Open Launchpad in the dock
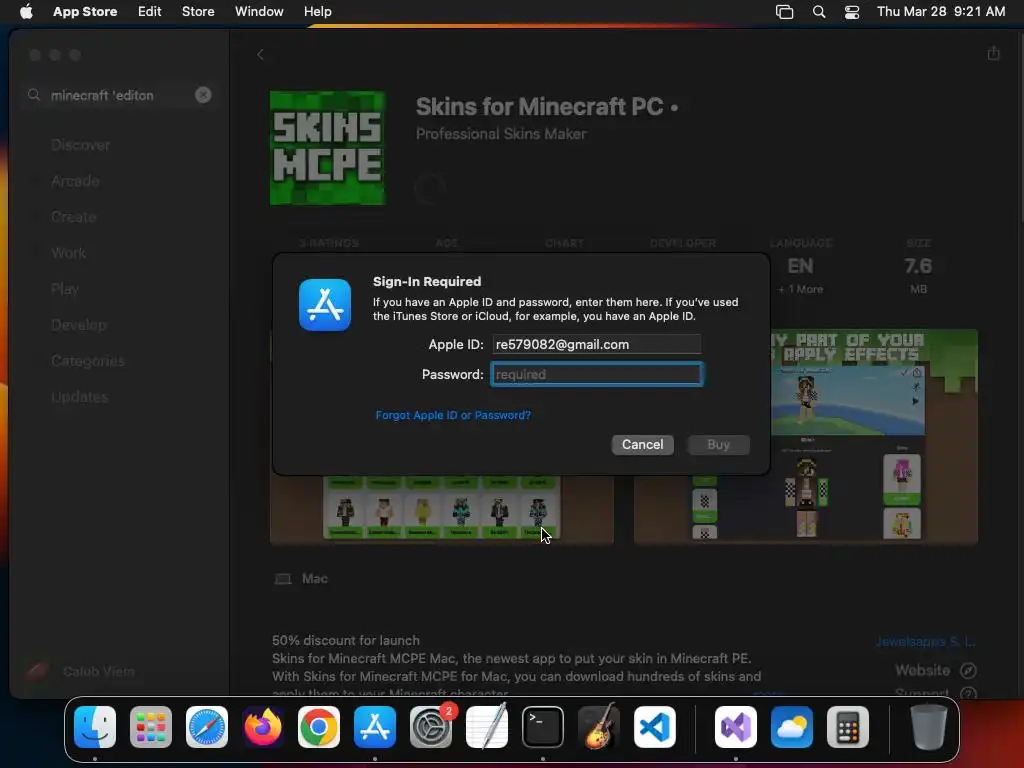 point(151,727)
